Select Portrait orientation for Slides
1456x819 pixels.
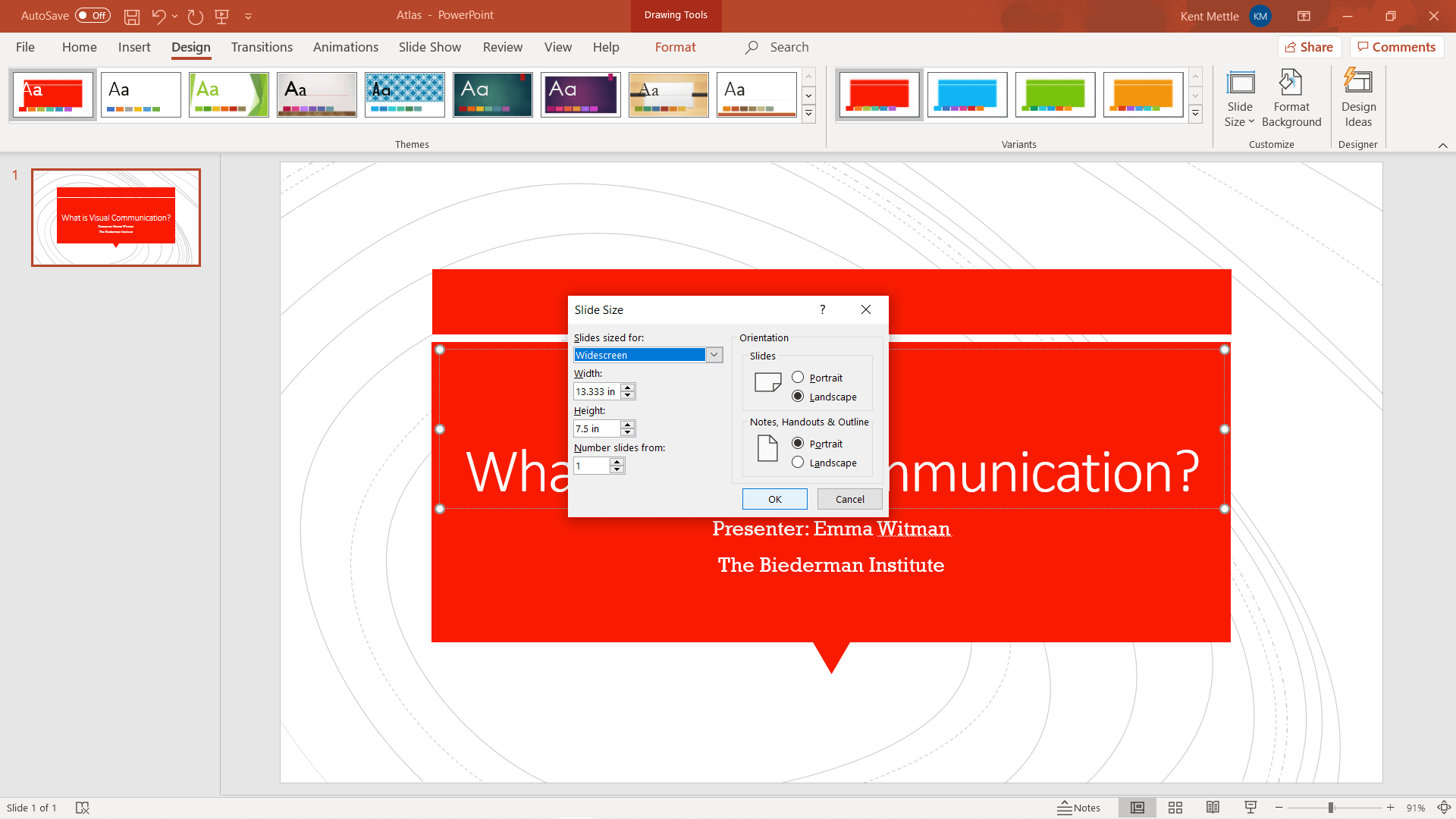tap(798, 378)
